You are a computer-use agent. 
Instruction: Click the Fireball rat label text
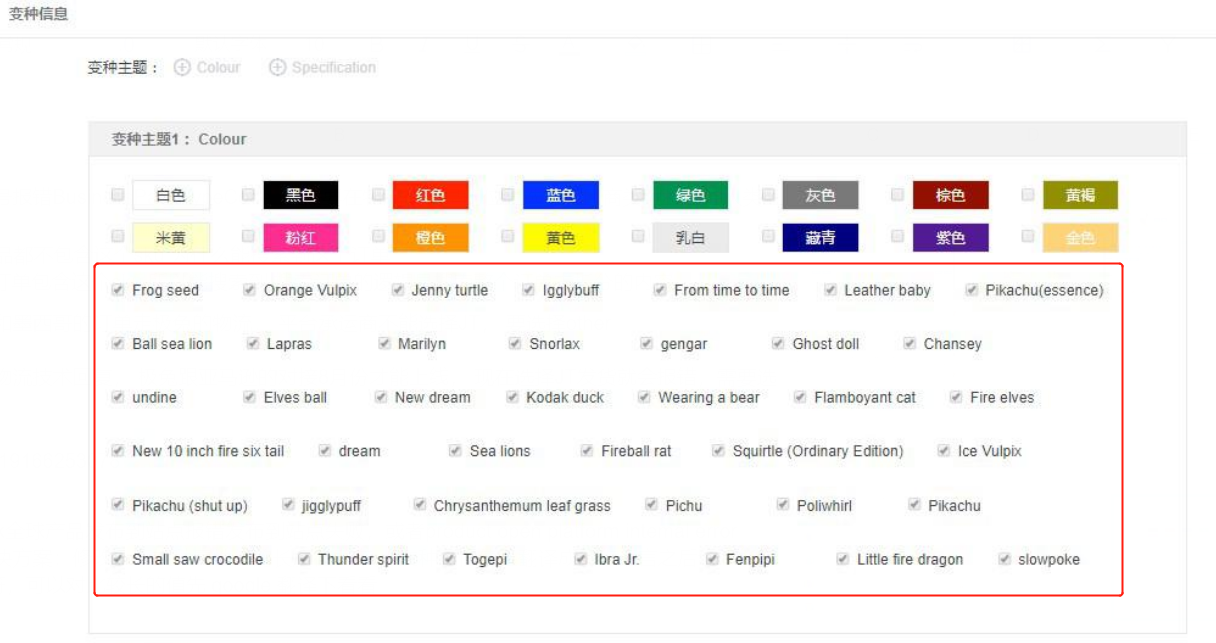(x=636, y=452)
